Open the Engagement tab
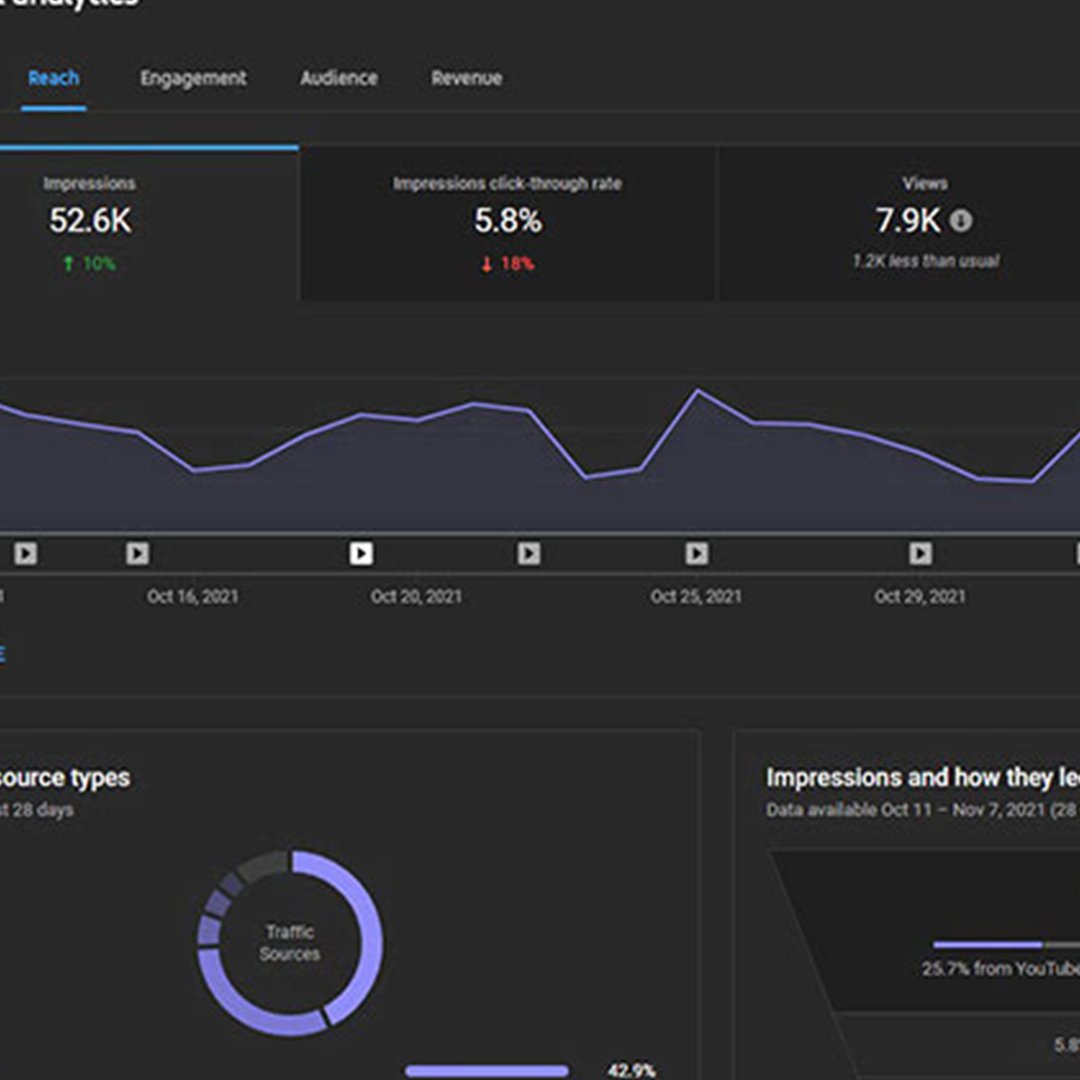 193,78
